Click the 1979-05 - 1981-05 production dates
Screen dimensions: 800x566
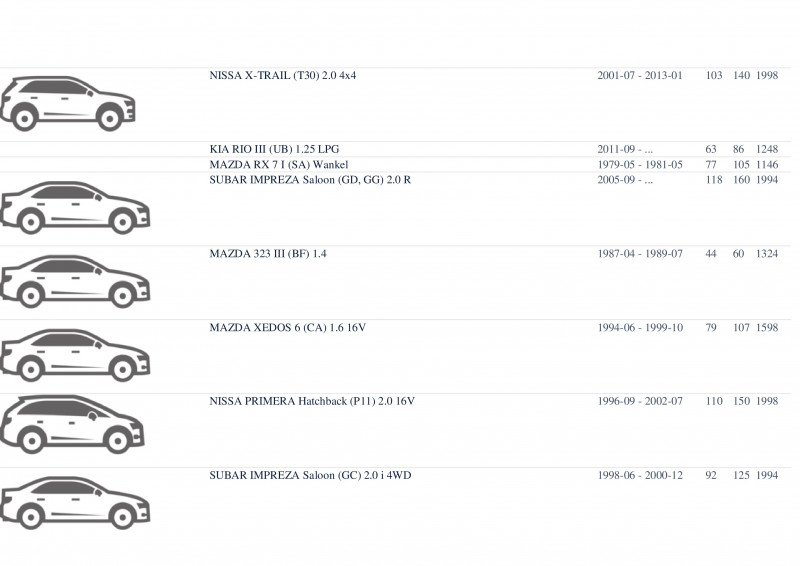click(640, 165)
